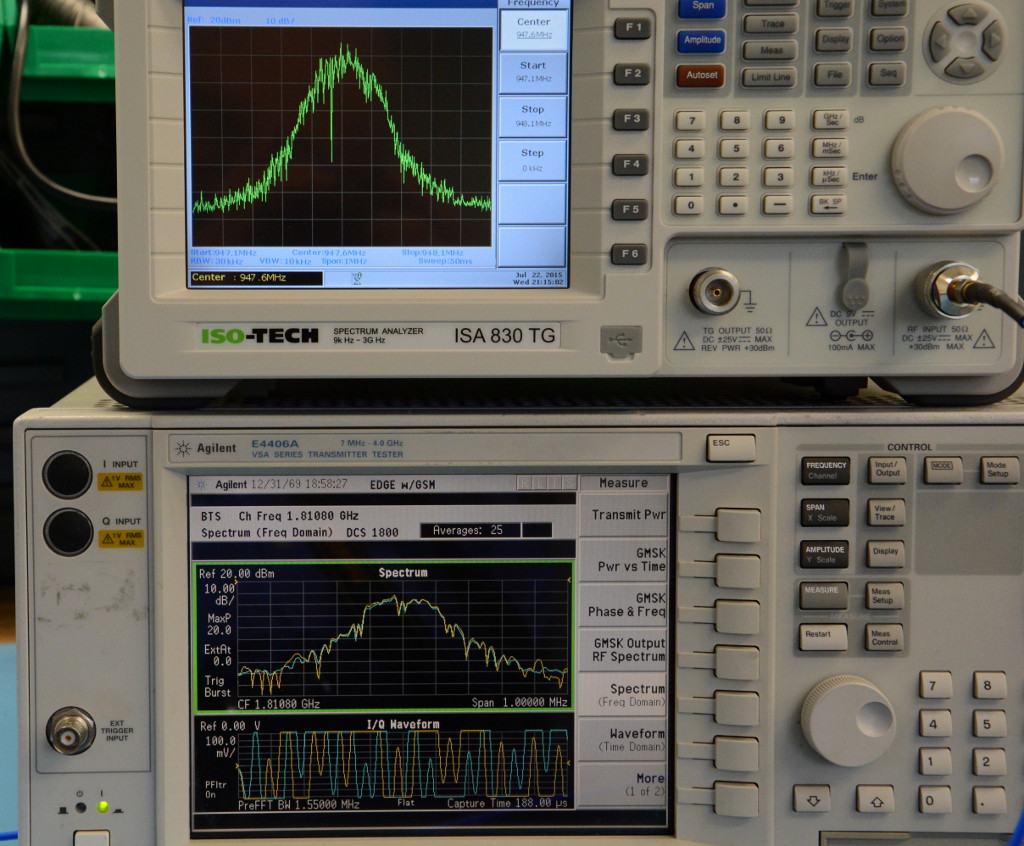Tap the kHz/µSec Enter key
Viewport: 1024px width, 846px height.
click(829, 177)
